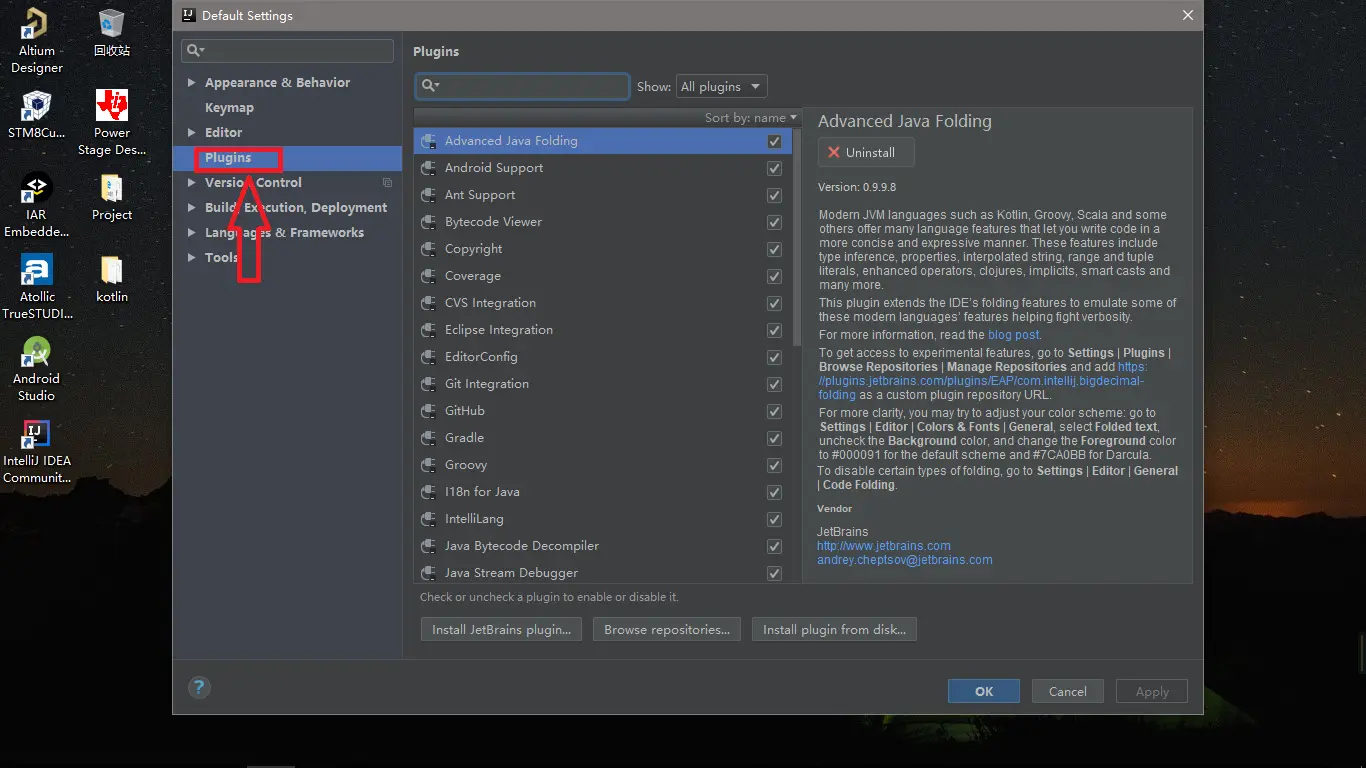Click plugin icon beside Java Bytecode Decompiler
Image resolution: width=1366 pixels, height=768 pixels.
pos(428,546)
